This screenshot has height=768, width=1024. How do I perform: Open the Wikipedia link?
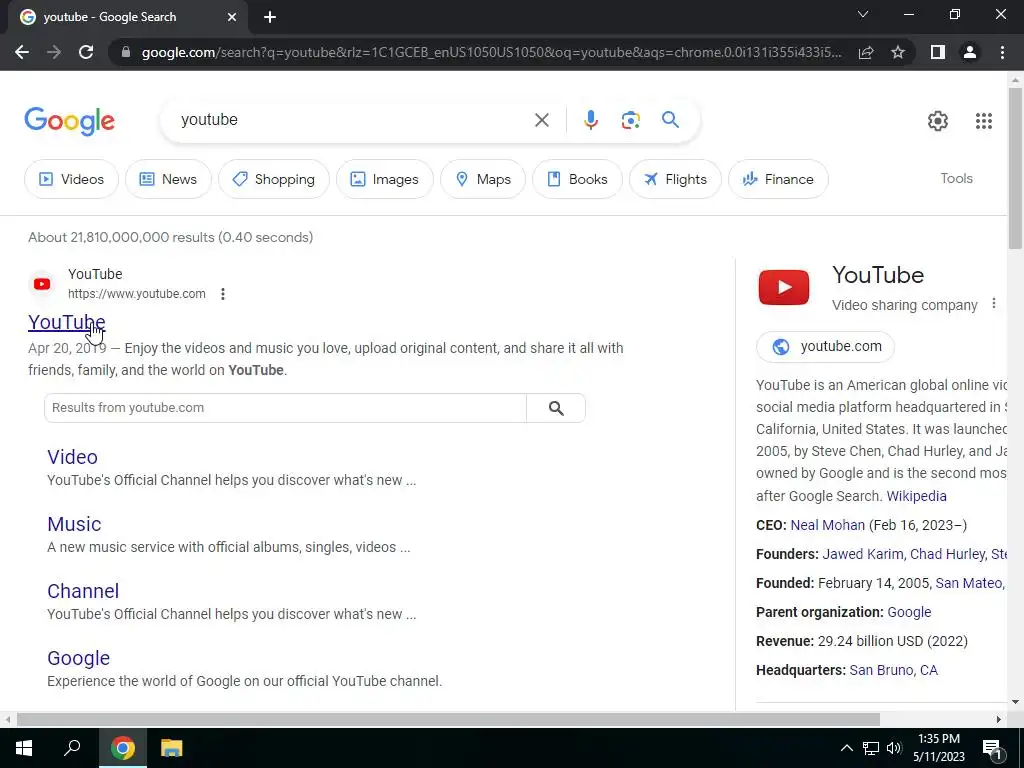coord(916,496)
